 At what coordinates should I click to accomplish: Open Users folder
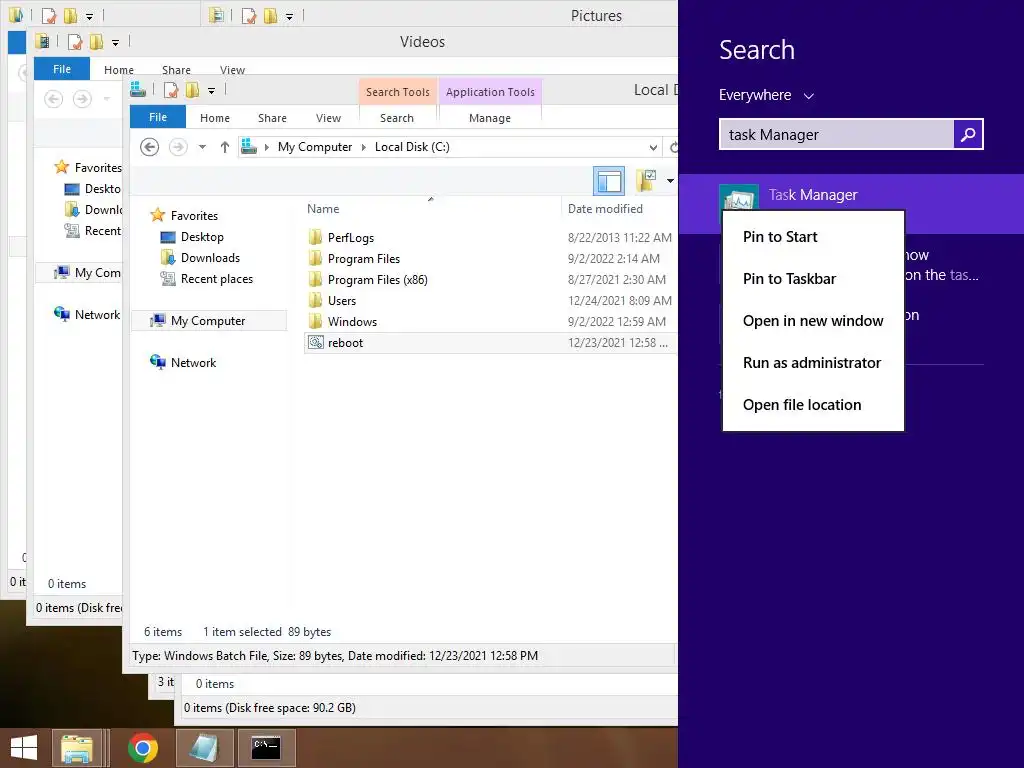pyautogui.click(x=342, y=301)
